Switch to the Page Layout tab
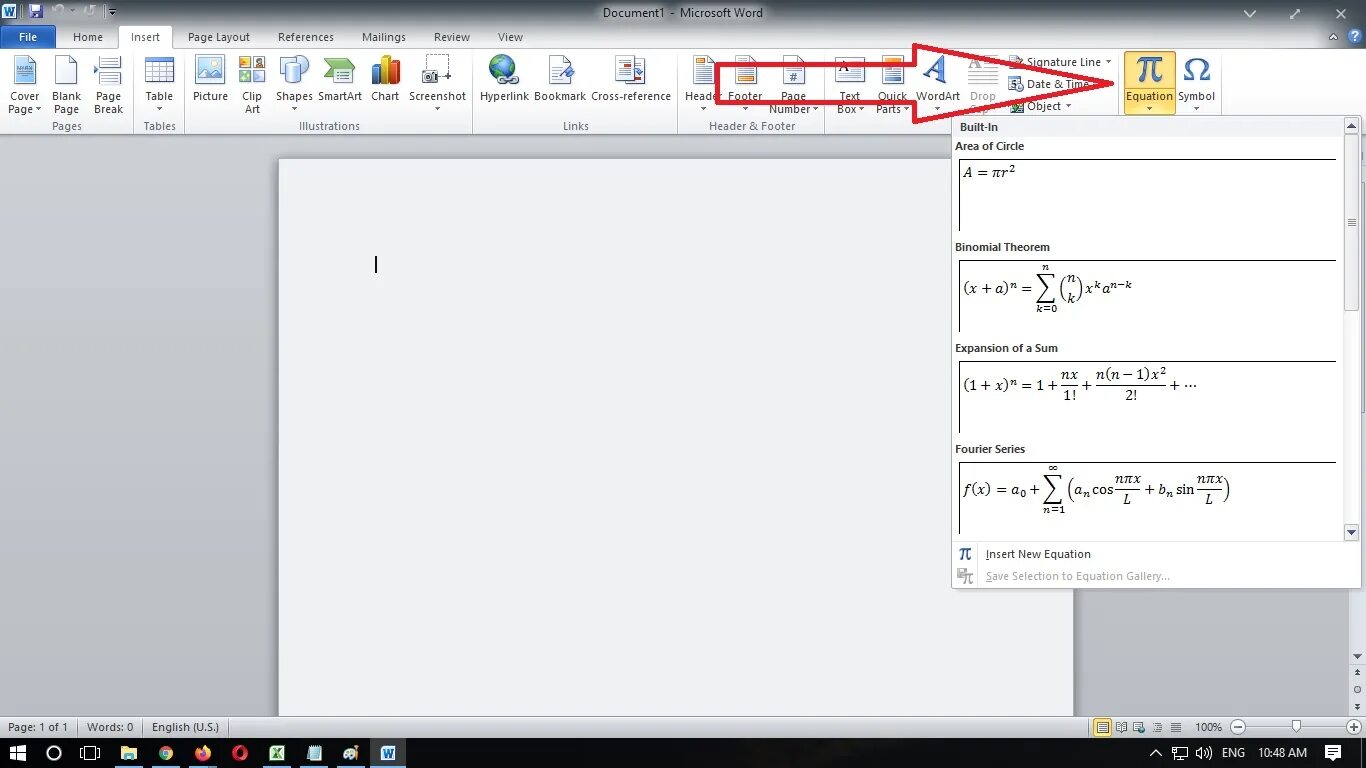Viewport: 1366px width, 768px height. (219, 37)
